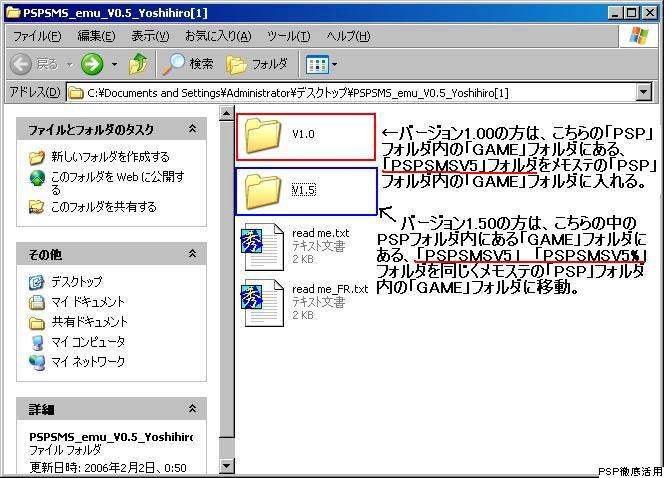
Task: Maximize the explorer window
Action: 631,13
